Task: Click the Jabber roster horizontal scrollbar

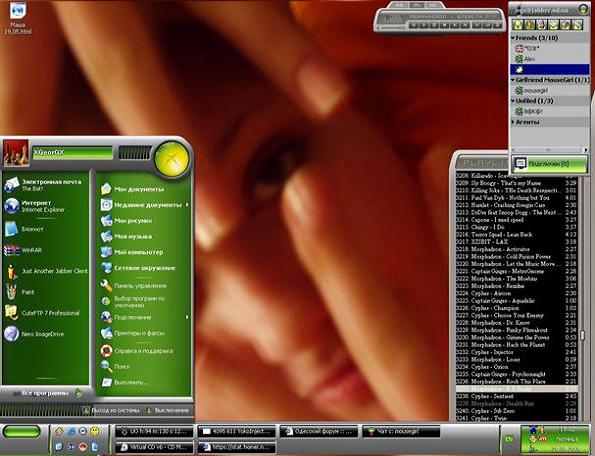Action: click(x=549, y=150)
